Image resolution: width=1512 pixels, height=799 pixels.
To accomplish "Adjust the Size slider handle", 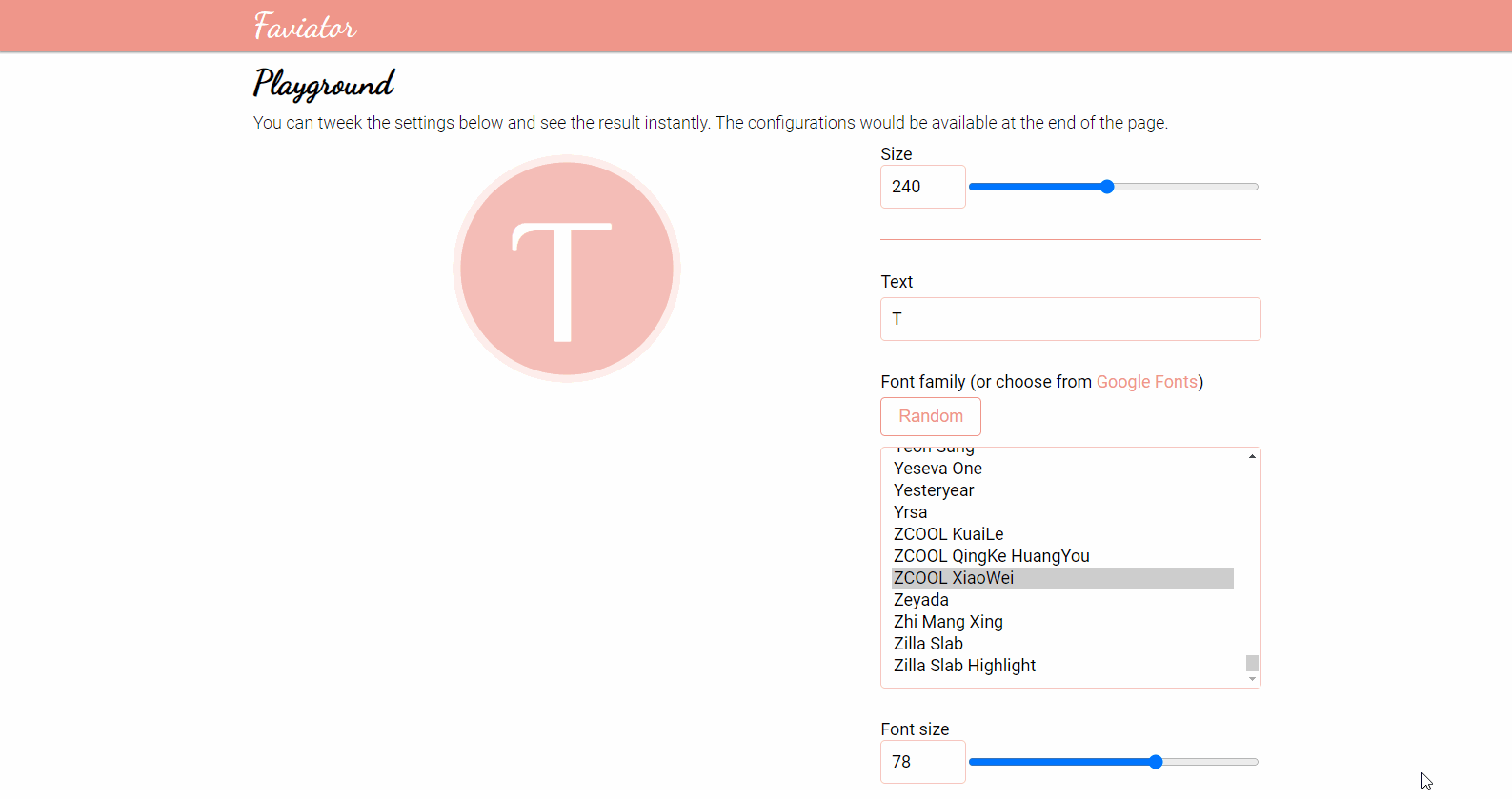I will (x=1106, y=187).
